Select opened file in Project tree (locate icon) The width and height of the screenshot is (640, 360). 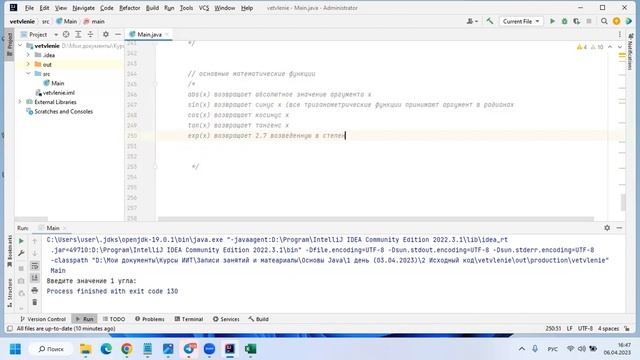coord(66,34)
